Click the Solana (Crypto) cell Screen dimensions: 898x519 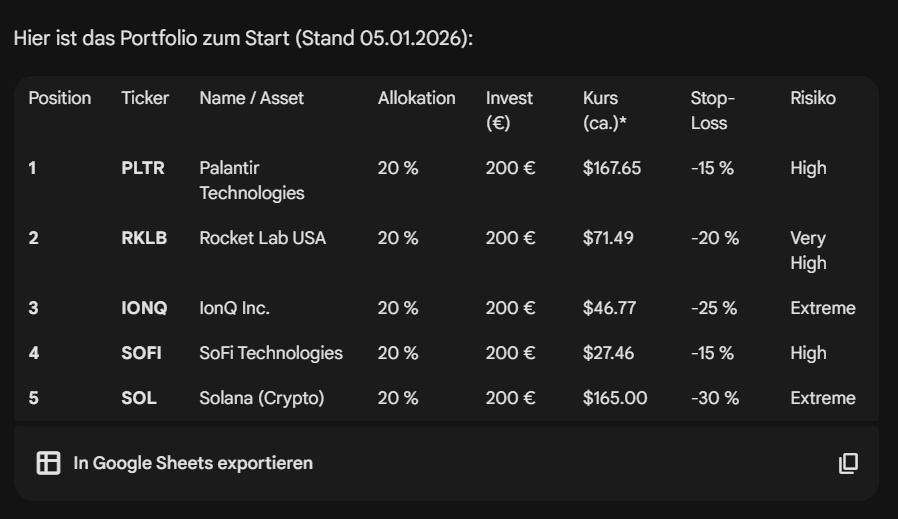[262, 398]
